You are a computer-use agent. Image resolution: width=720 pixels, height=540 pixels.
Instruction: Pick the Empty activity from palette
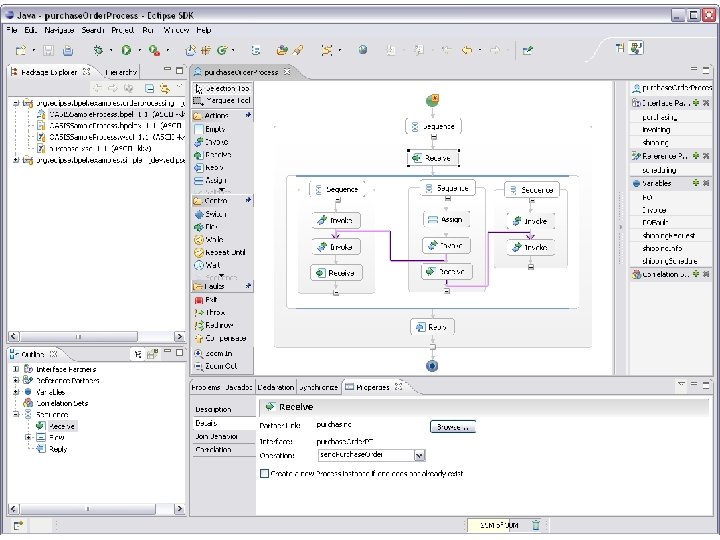tap(210, 129)
